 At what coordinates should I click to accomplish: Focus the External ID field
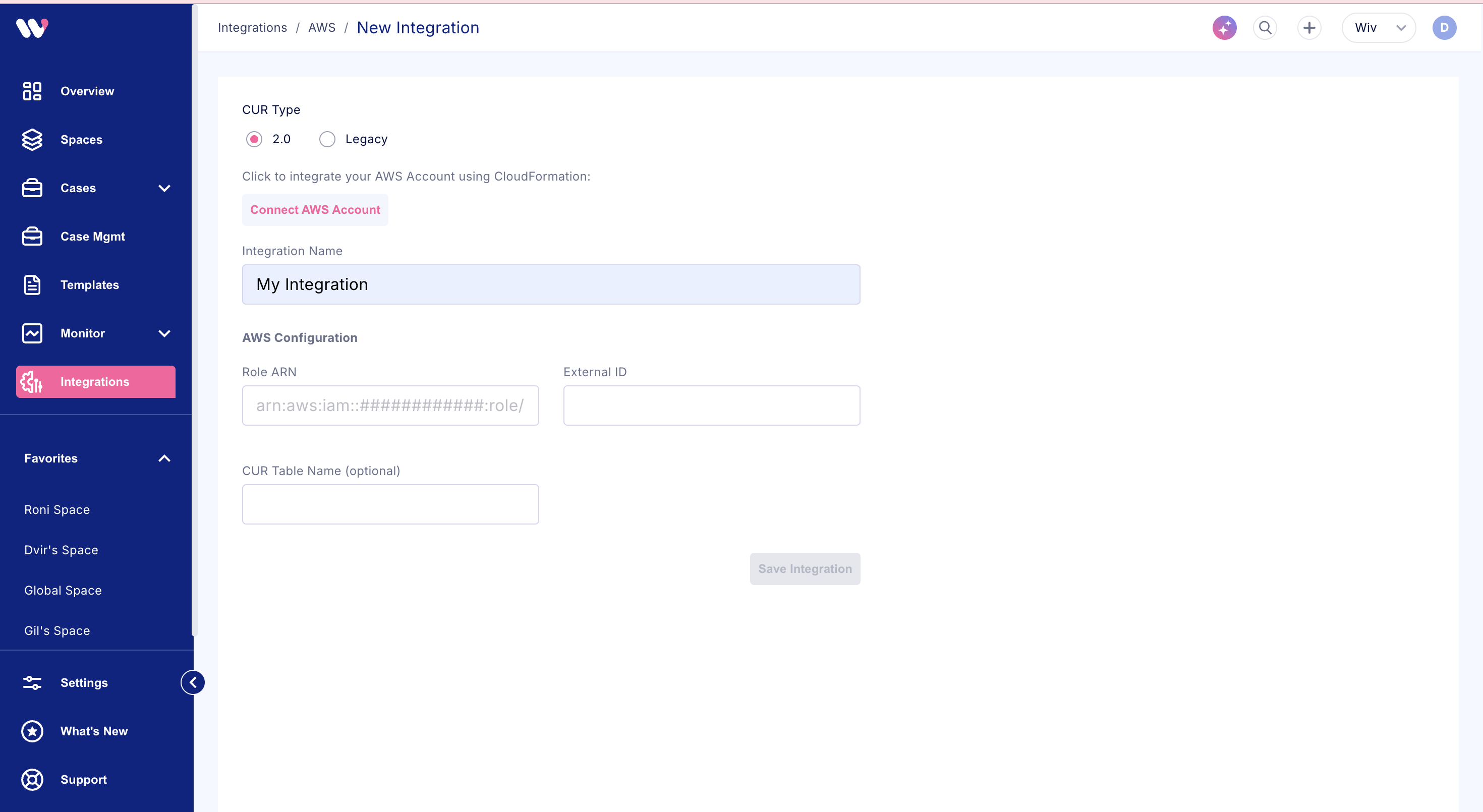pos(712,405)
